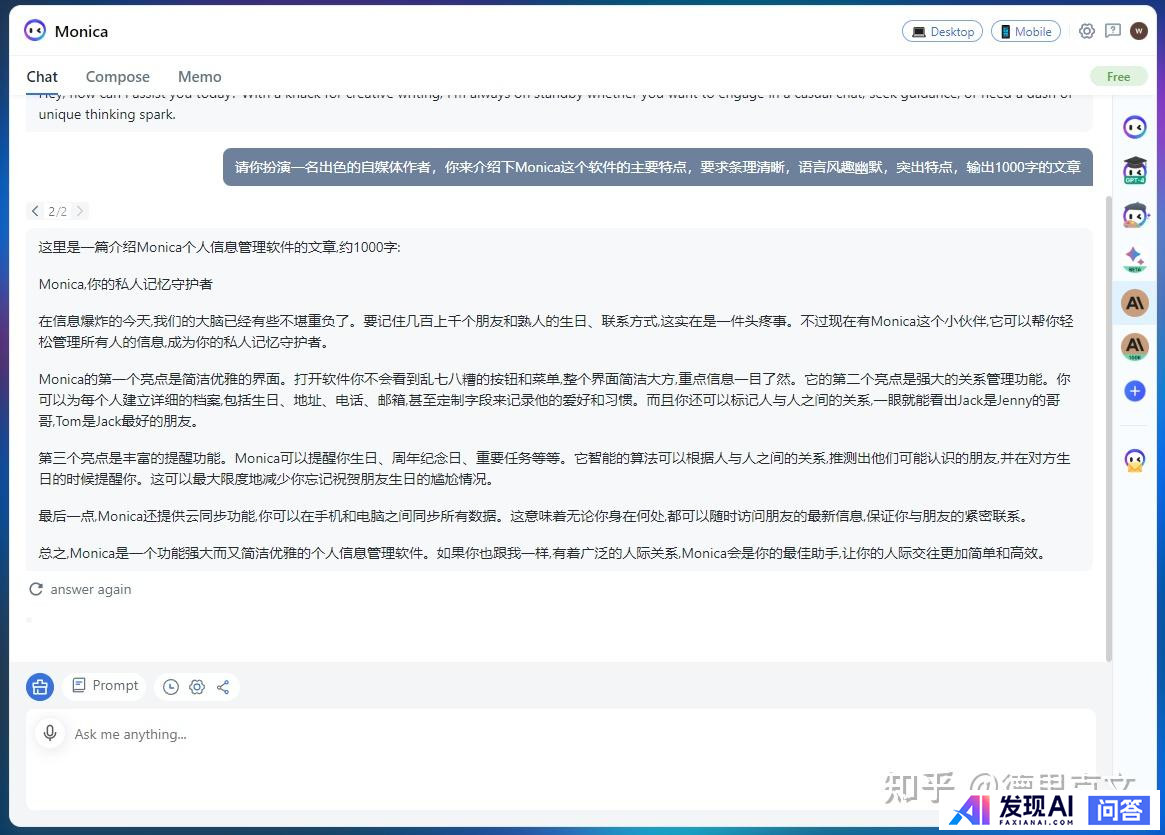This screenshot has width=1165, height=835.
Task: Switch to the Compose tab
Action: coord(117,77)
